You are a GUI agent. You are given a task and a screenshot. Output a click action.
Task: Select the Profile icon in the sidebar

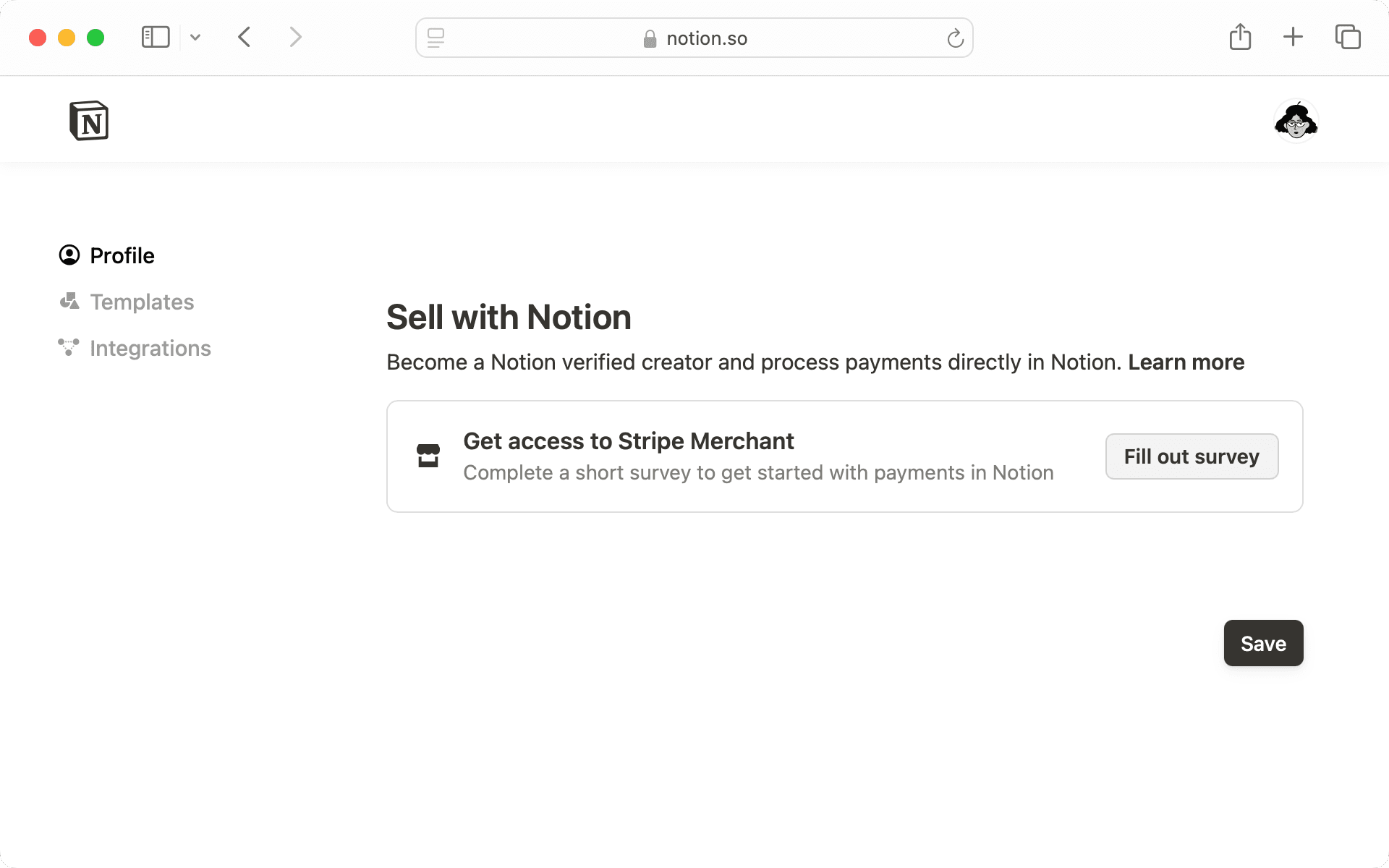(x=69, y=255)
